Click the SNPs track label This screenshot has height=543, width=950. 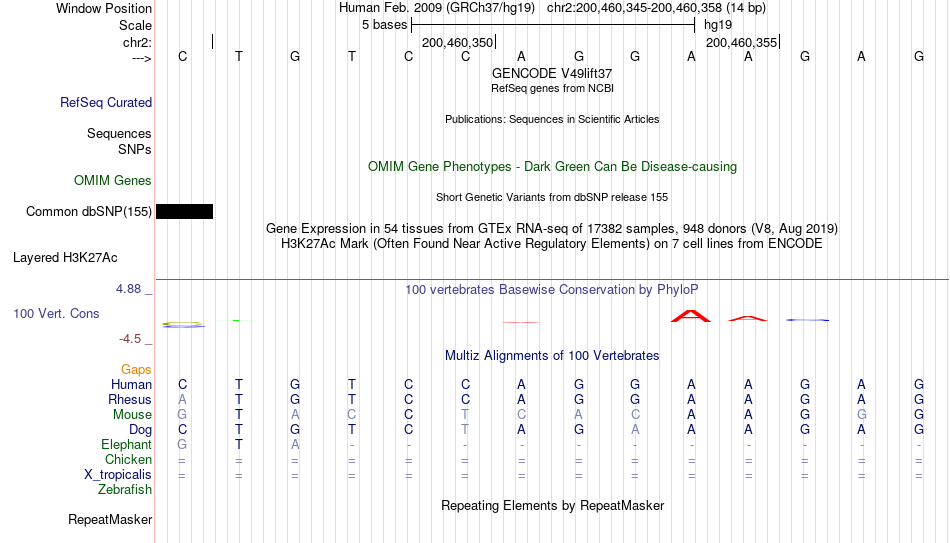point(135,149)
